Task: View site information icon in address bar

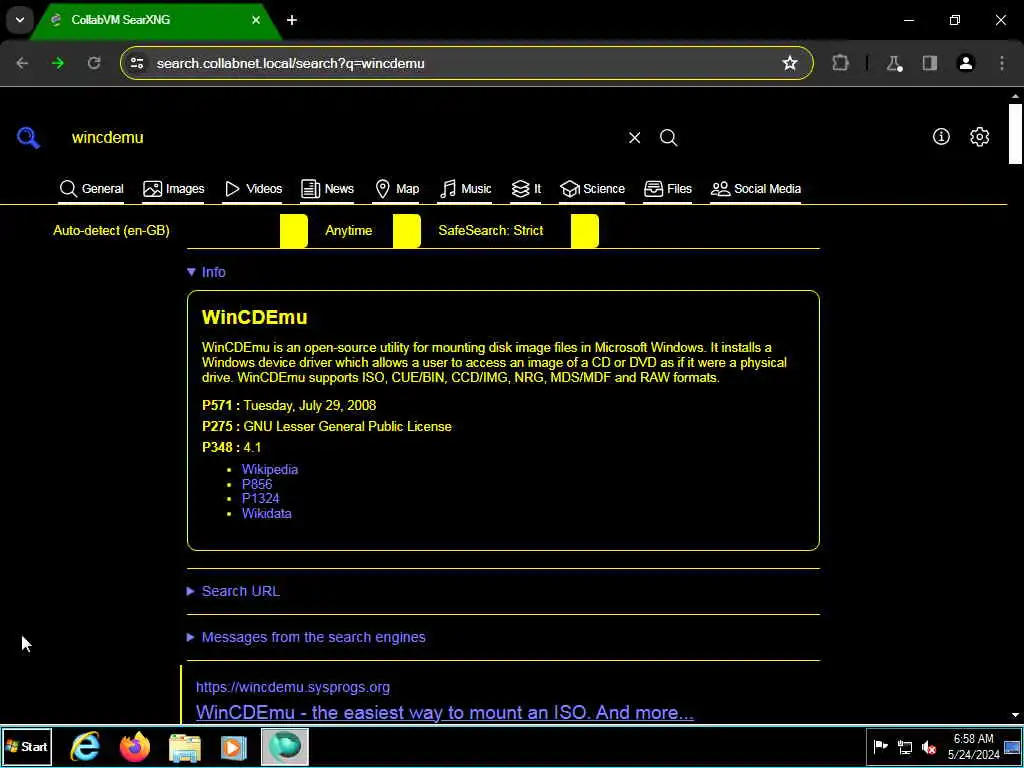Action: click(x=136, y=63)
